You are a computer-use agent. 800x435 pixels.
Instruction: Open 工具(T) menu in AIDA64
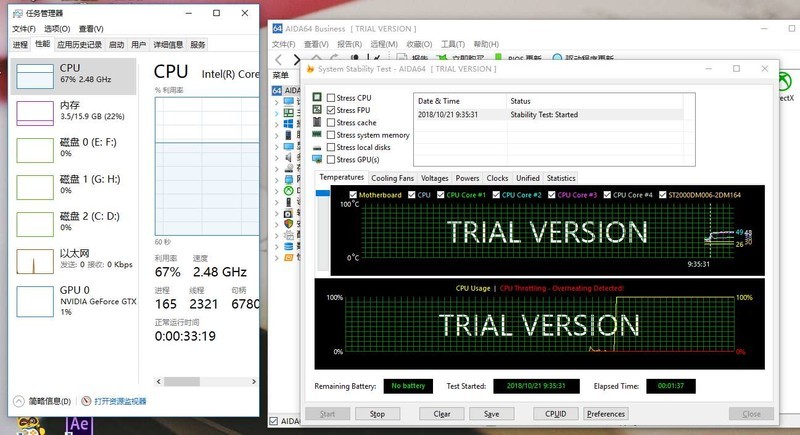pos(453,44)
